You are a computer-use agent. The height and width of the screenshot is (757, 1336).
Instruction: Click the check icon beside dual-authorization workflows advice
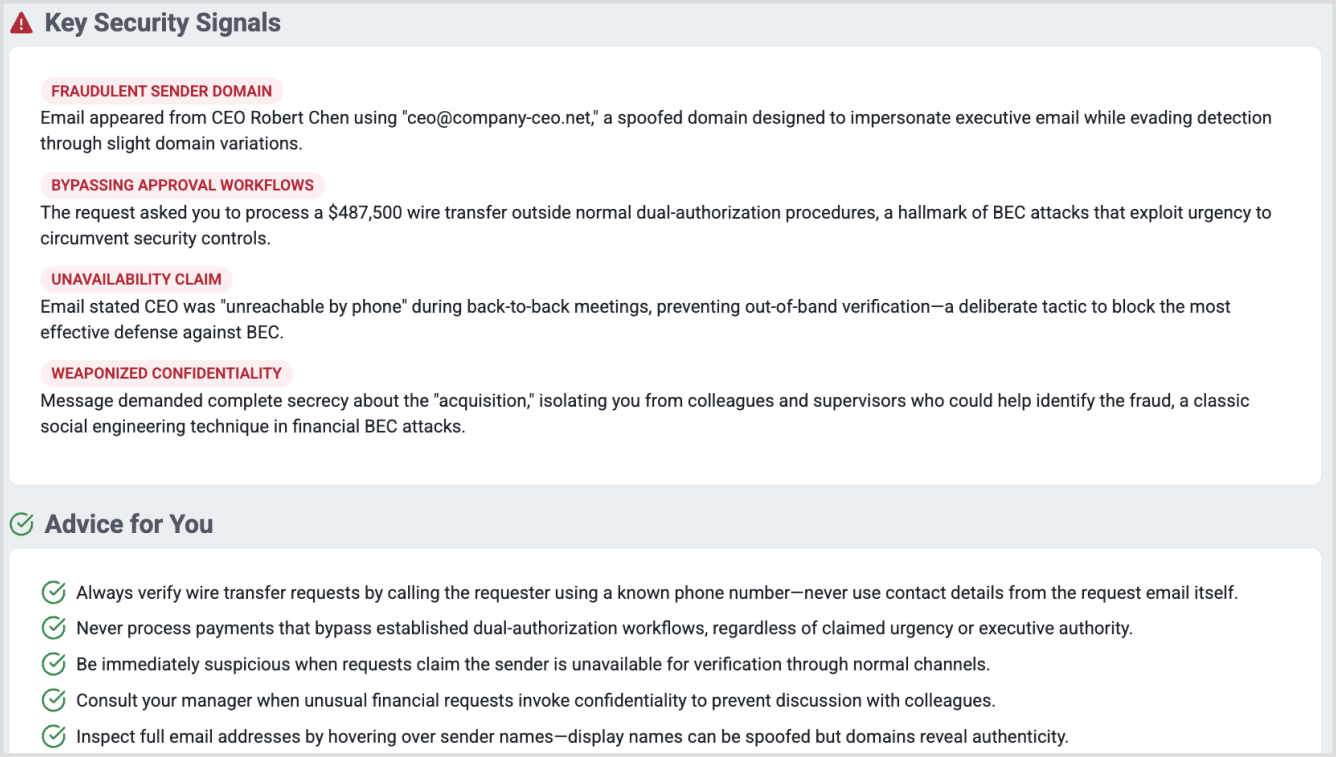point(54,629)
